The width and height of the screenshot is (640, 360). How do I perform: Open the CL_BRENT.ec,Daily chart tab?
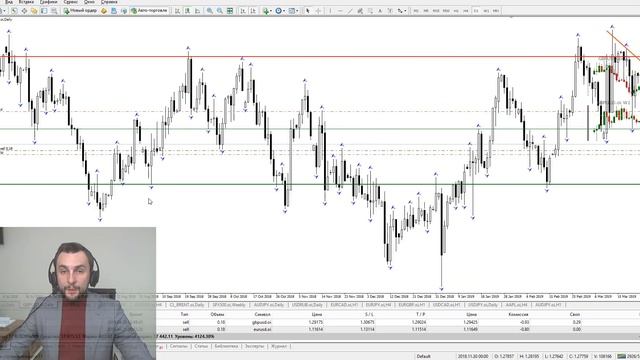point(187,305)
